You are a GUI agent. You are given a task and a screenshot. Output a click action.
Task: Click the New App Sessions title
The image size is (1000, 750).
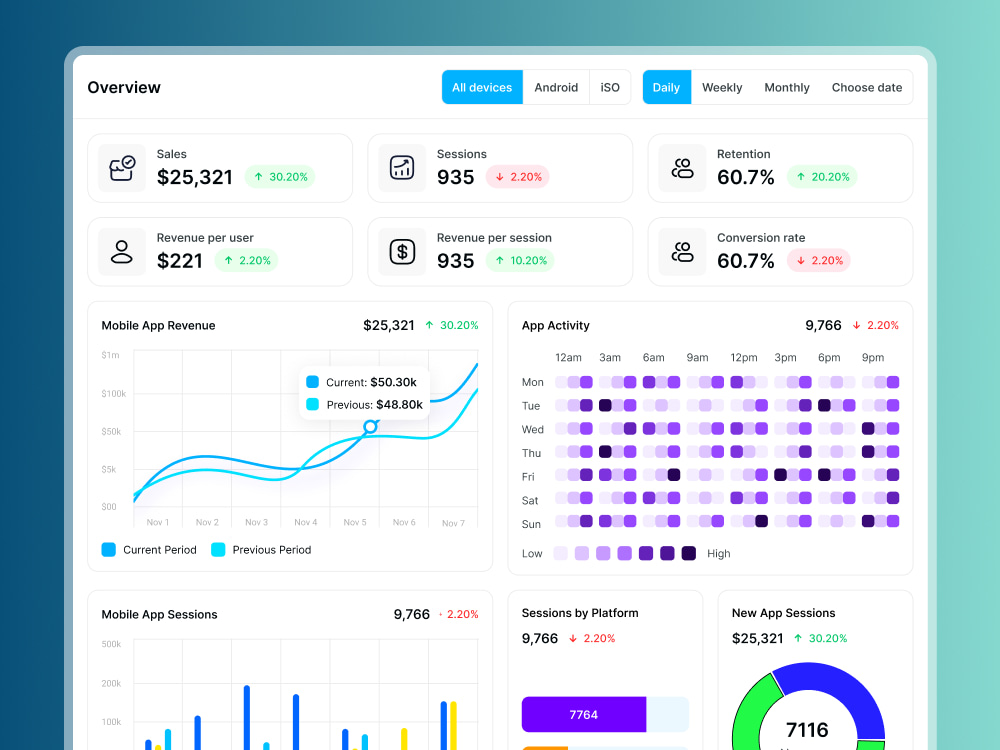783,613
